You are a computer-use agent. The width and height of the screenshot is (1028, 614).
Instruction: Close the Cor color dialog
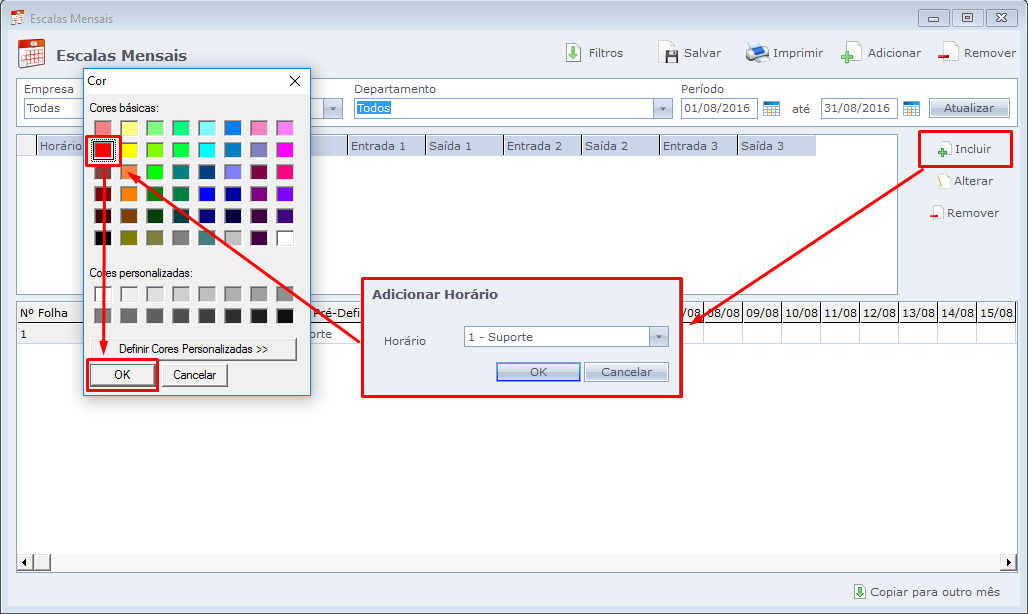click(294, 81)
